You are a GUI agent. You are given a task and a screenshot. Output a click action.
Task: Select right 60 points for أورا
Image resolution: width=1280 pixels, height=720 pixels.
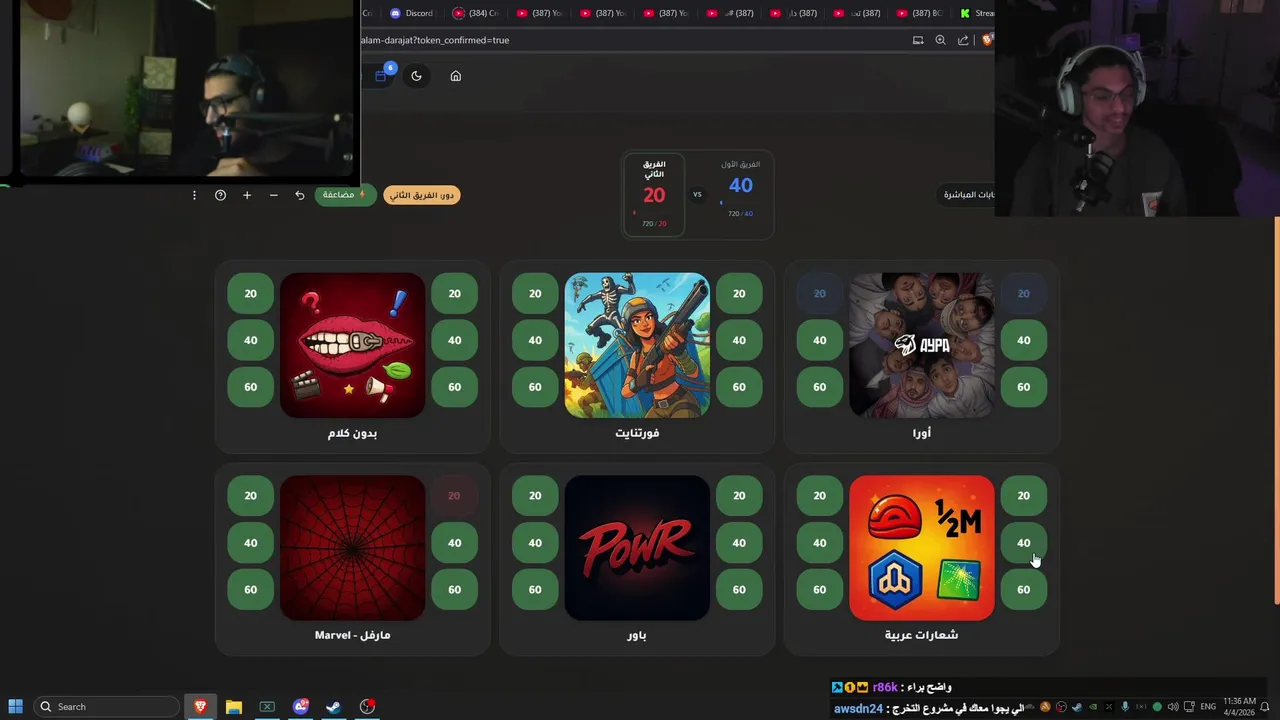pos(1023,387)
